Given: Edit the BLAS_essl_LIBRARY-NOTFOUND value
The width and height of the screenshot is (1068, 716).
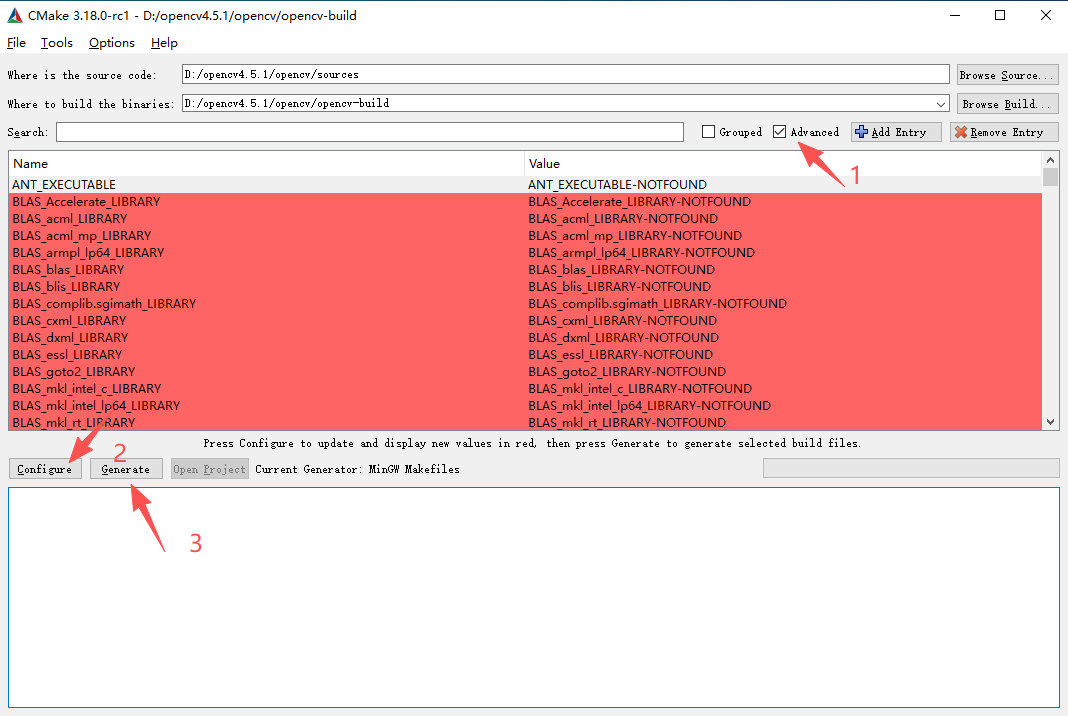Looking at the screenshot, I should pos(621,355).
